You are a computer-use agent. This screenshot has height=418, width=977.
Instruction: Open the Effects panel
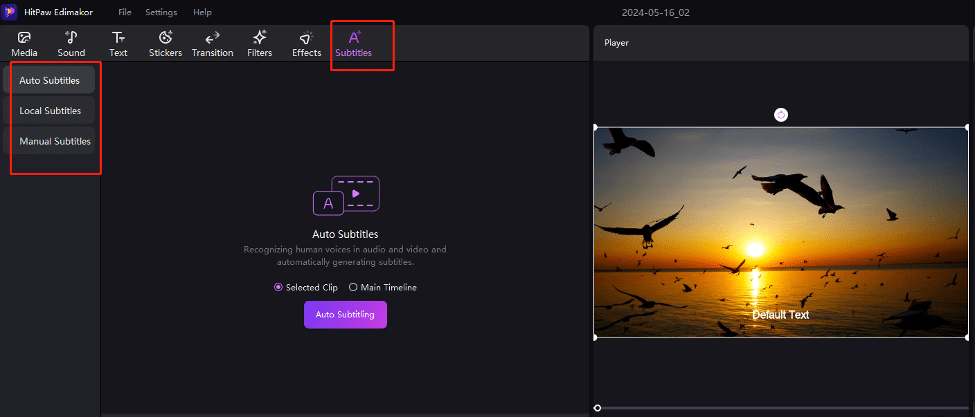[306, 44]
